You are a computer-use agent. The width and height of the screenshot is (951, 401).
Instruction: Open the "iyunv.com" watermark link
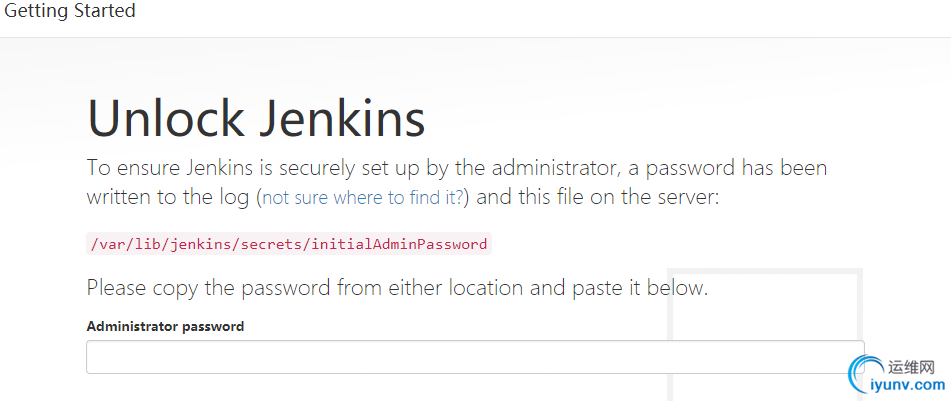(908, 385)
